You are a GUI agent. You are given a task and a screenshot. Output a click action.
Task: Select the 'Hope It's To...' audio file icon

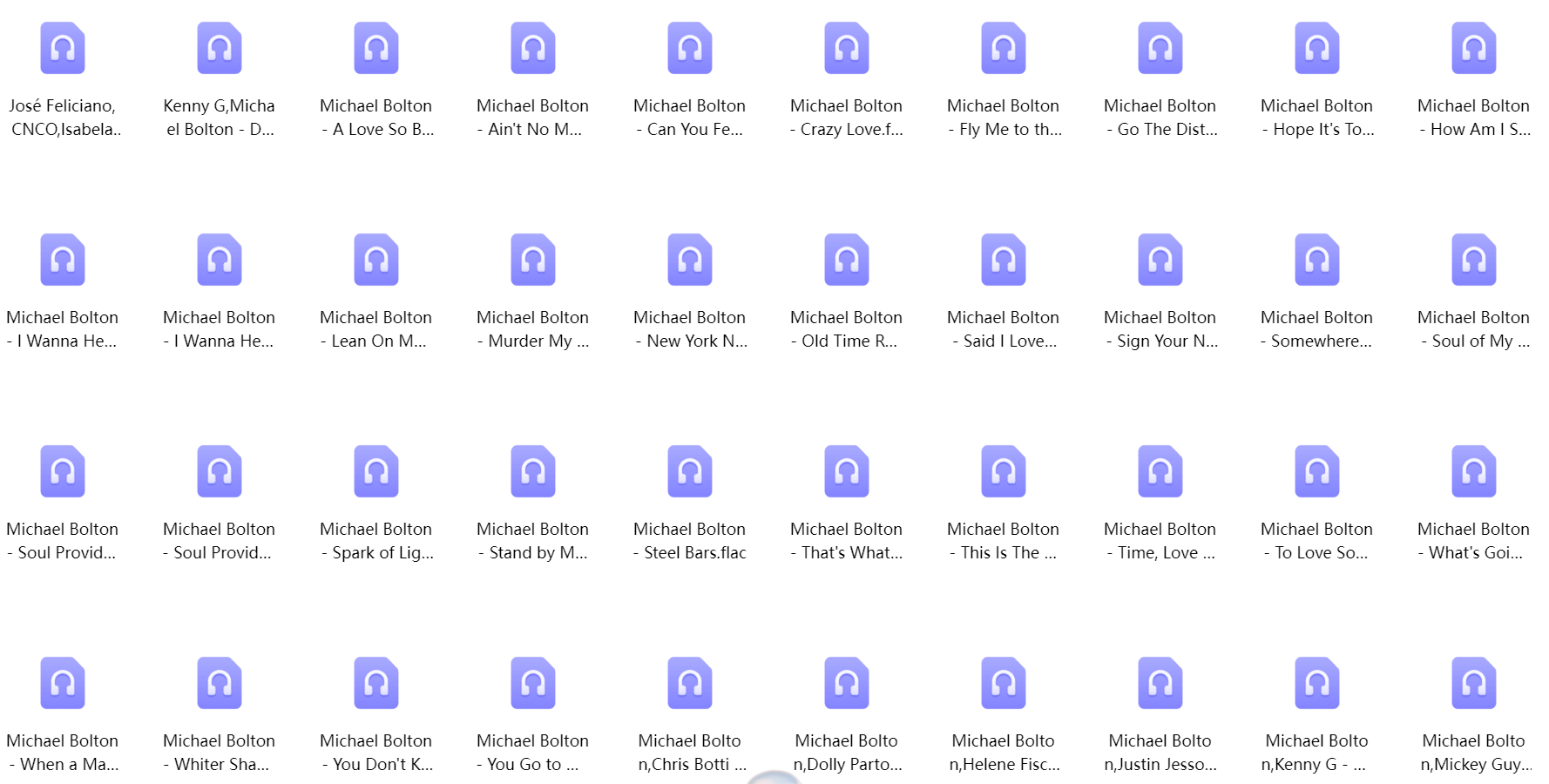tap(1317, 48)
